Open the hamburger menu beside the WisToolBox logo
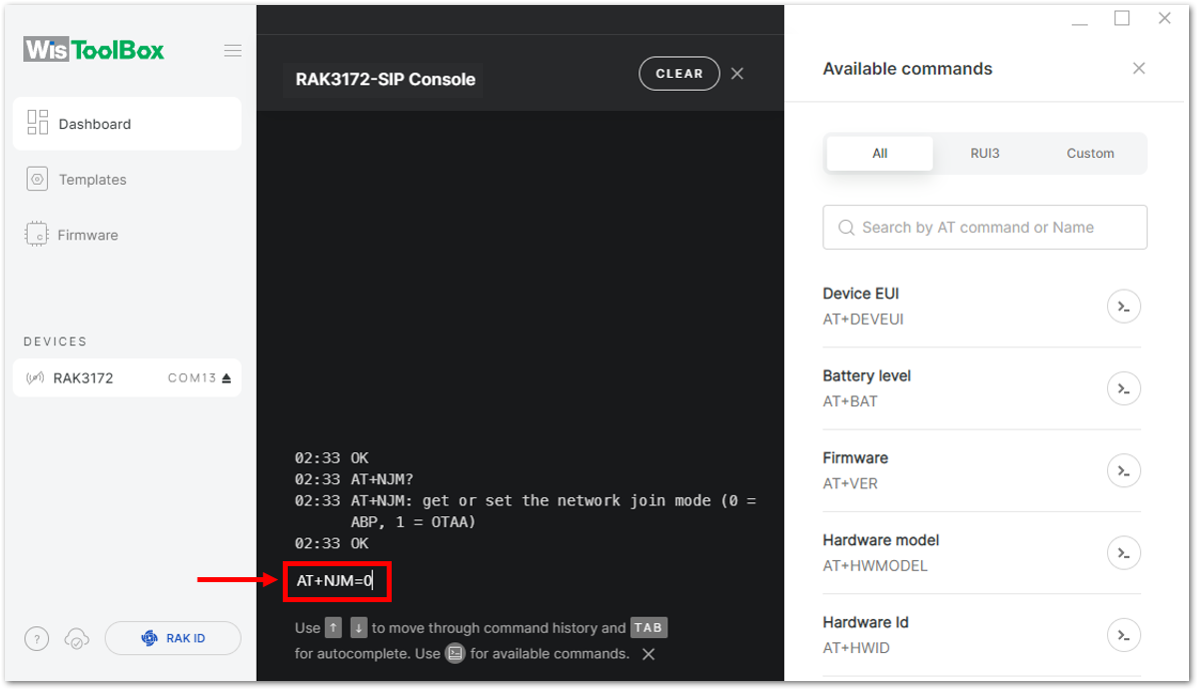Viewport: 1198px width, 690px height. coord(233,50)
